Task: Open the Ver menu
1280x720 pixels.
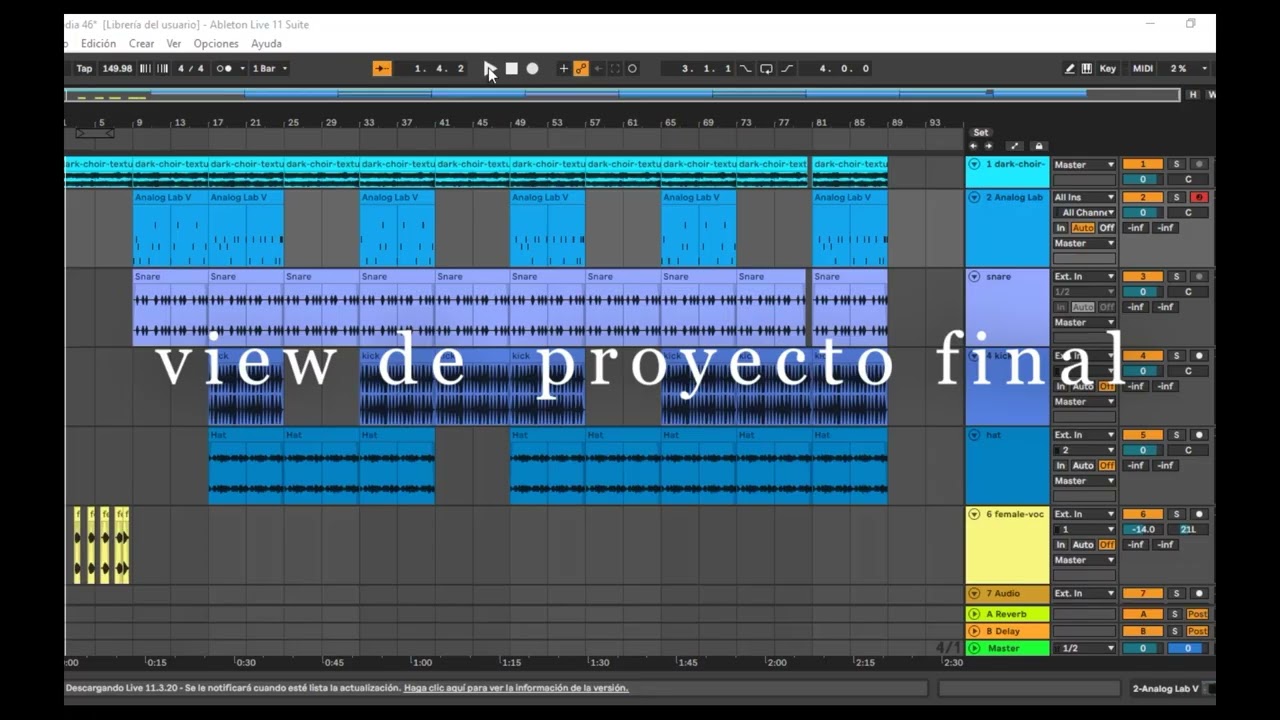Action: (174, 43)
